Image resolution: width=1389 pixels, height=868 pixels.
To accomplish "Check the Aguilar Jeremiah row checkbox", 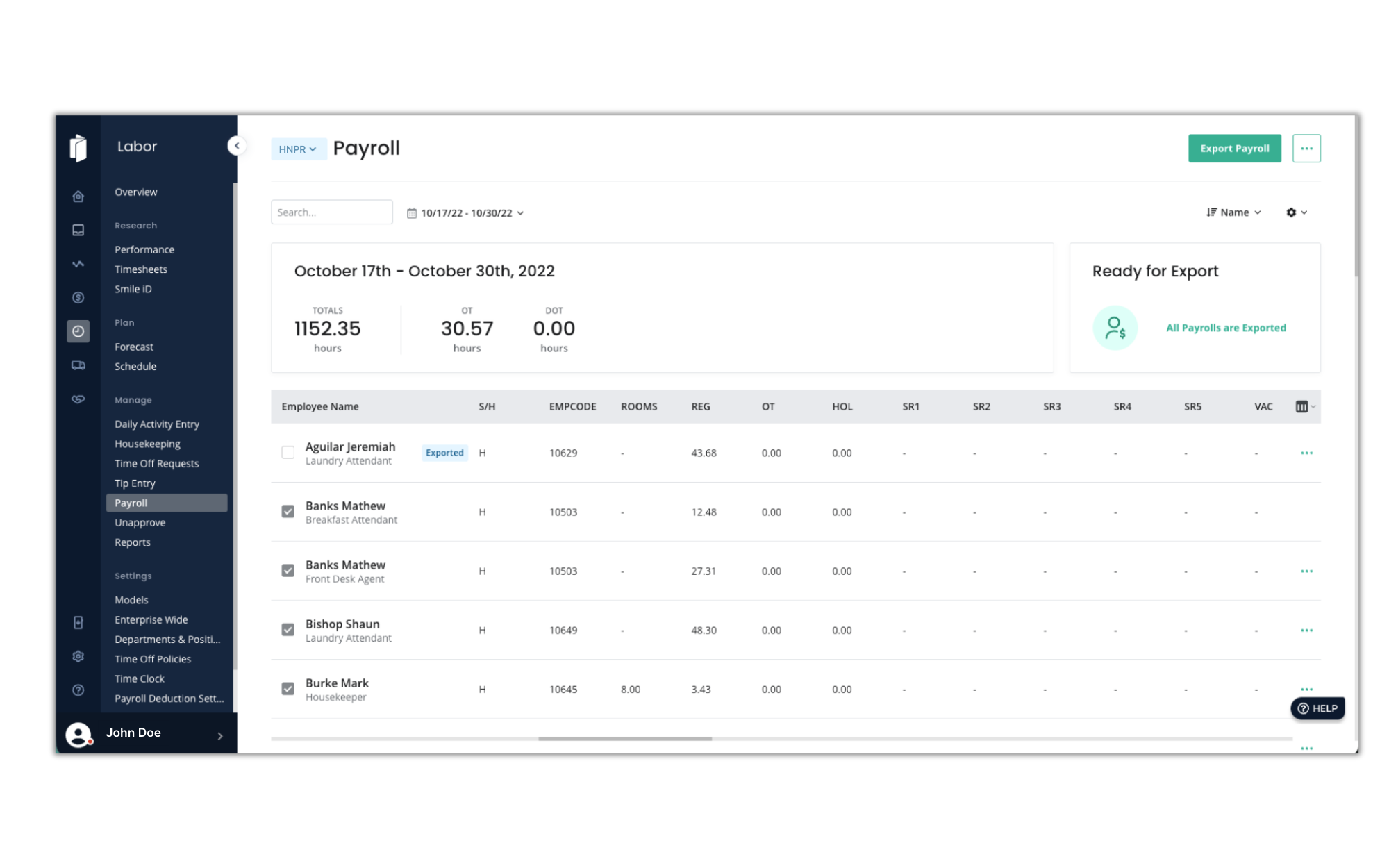I will click(x=288, y=453).
